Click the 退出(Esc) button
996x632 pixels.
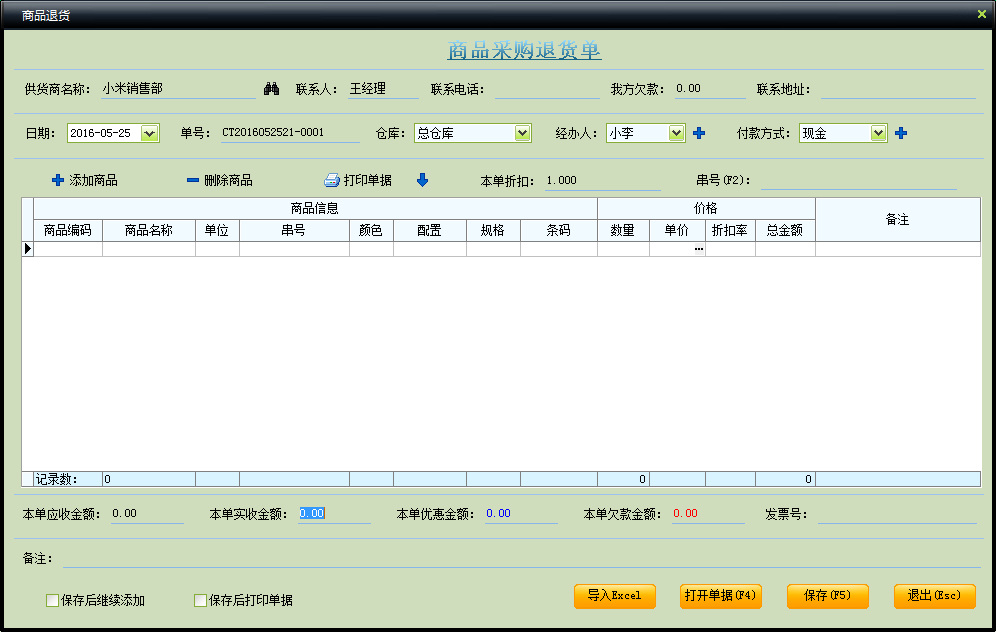click(x=934, y=596)
